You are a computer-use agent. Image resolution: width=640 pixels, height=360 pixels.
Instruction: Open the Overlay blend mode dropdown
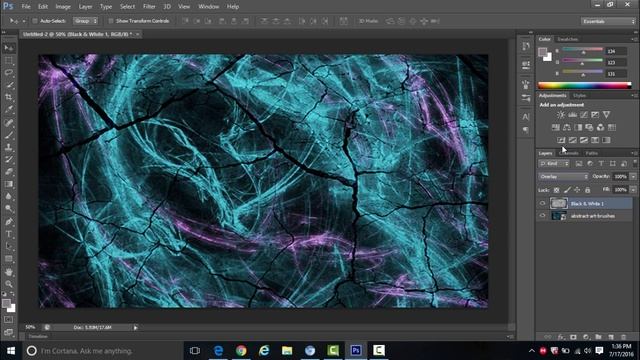(x=563, y=177)
